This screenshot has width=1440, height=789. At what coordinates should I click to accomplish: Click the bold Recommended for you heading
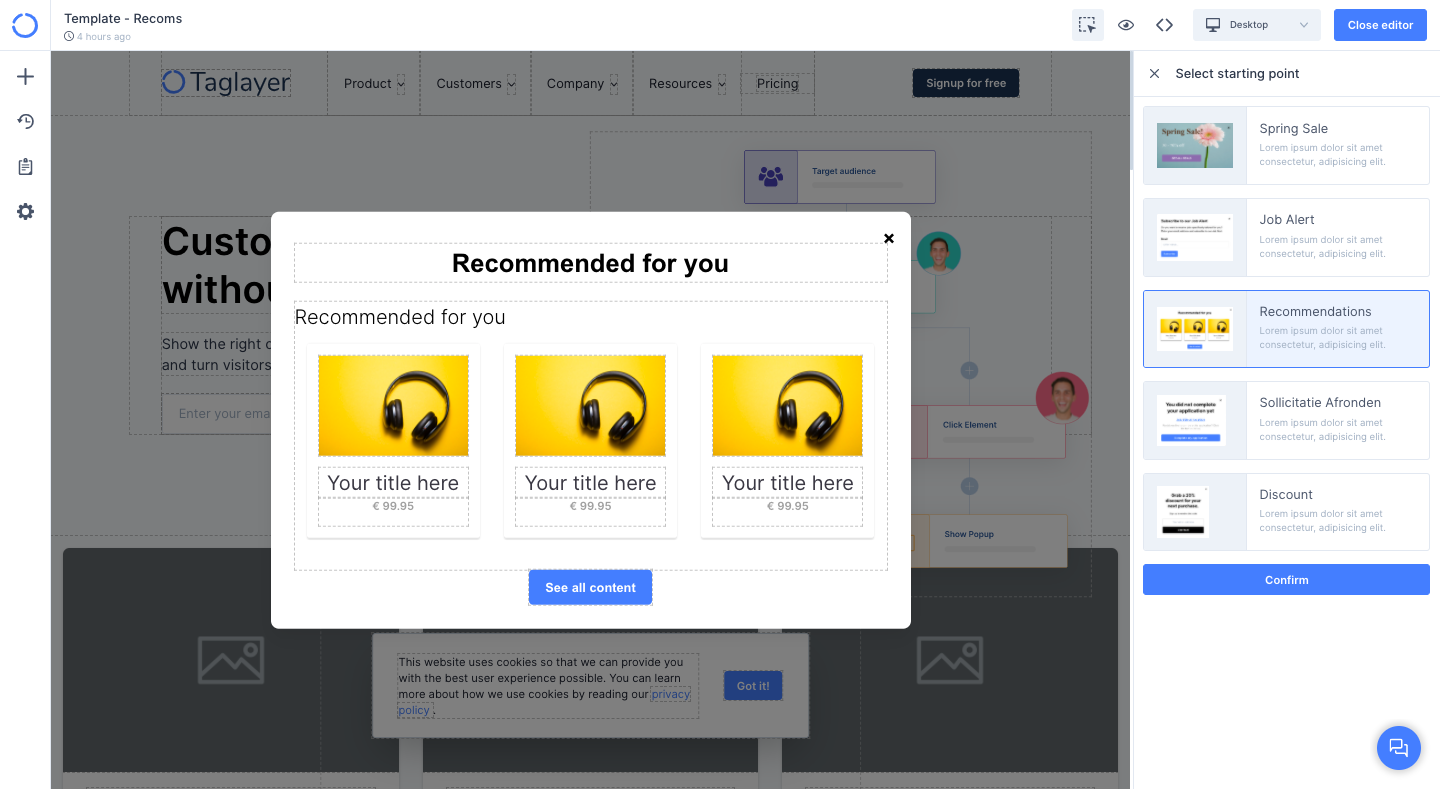pyautogui.click(x=590, y=263)
